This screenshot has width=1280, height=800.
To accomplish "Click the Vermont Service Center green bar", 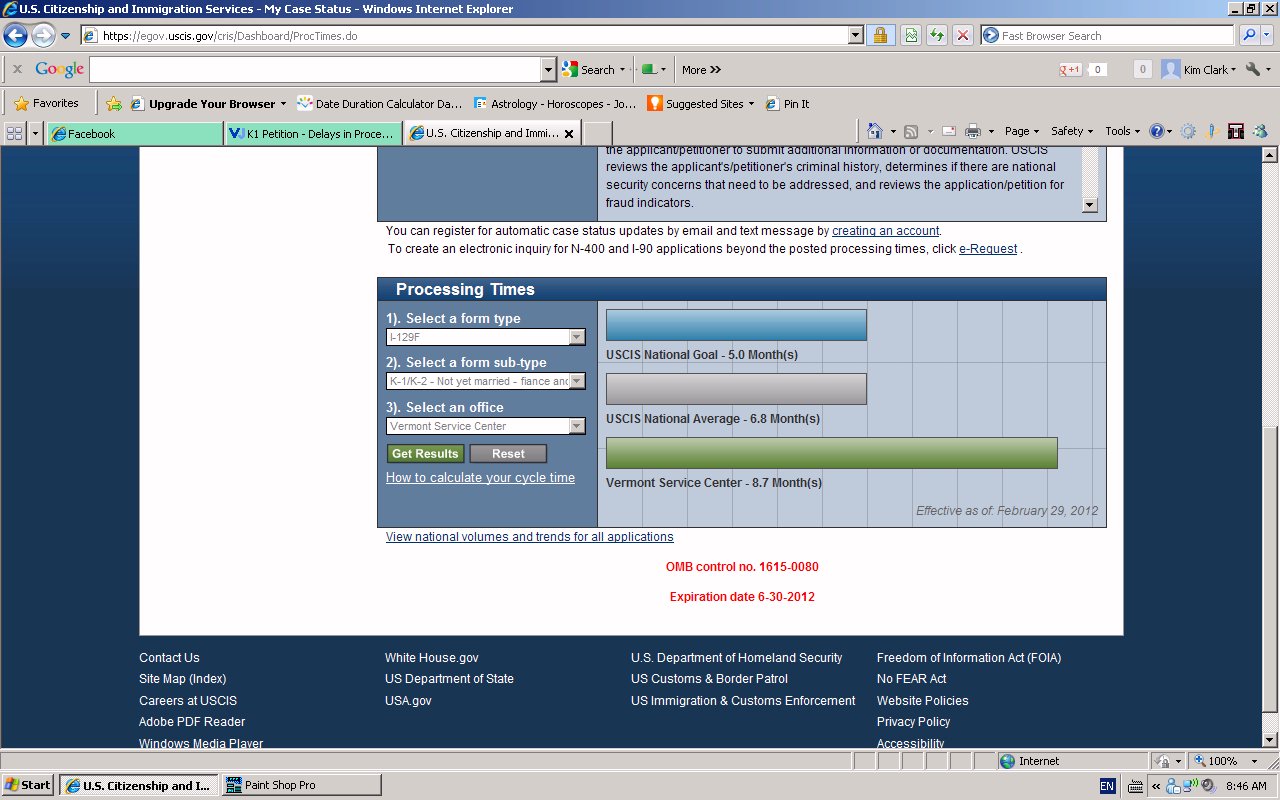I will coord(832,453).
